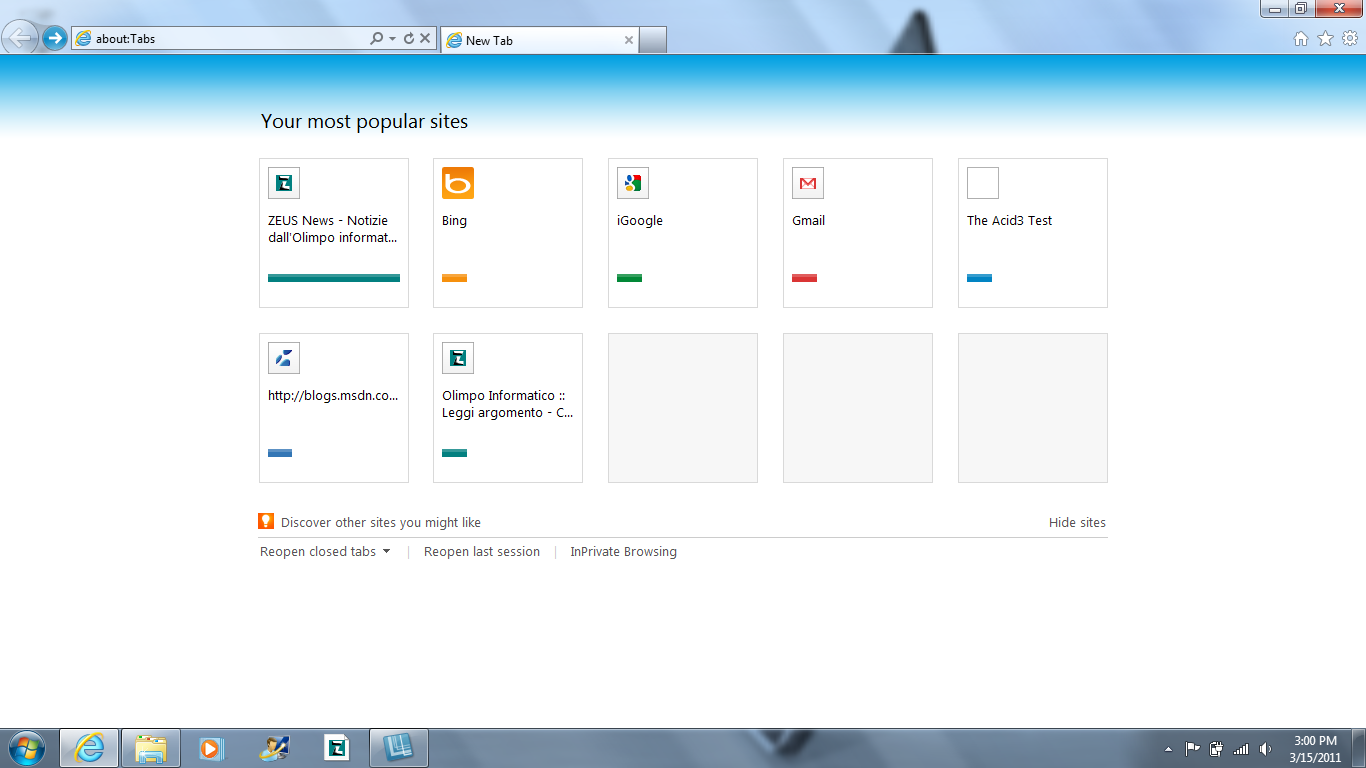The image size is (1366, 768).
Task: Click Gmail red activity bar
Action: click(804, 278)
